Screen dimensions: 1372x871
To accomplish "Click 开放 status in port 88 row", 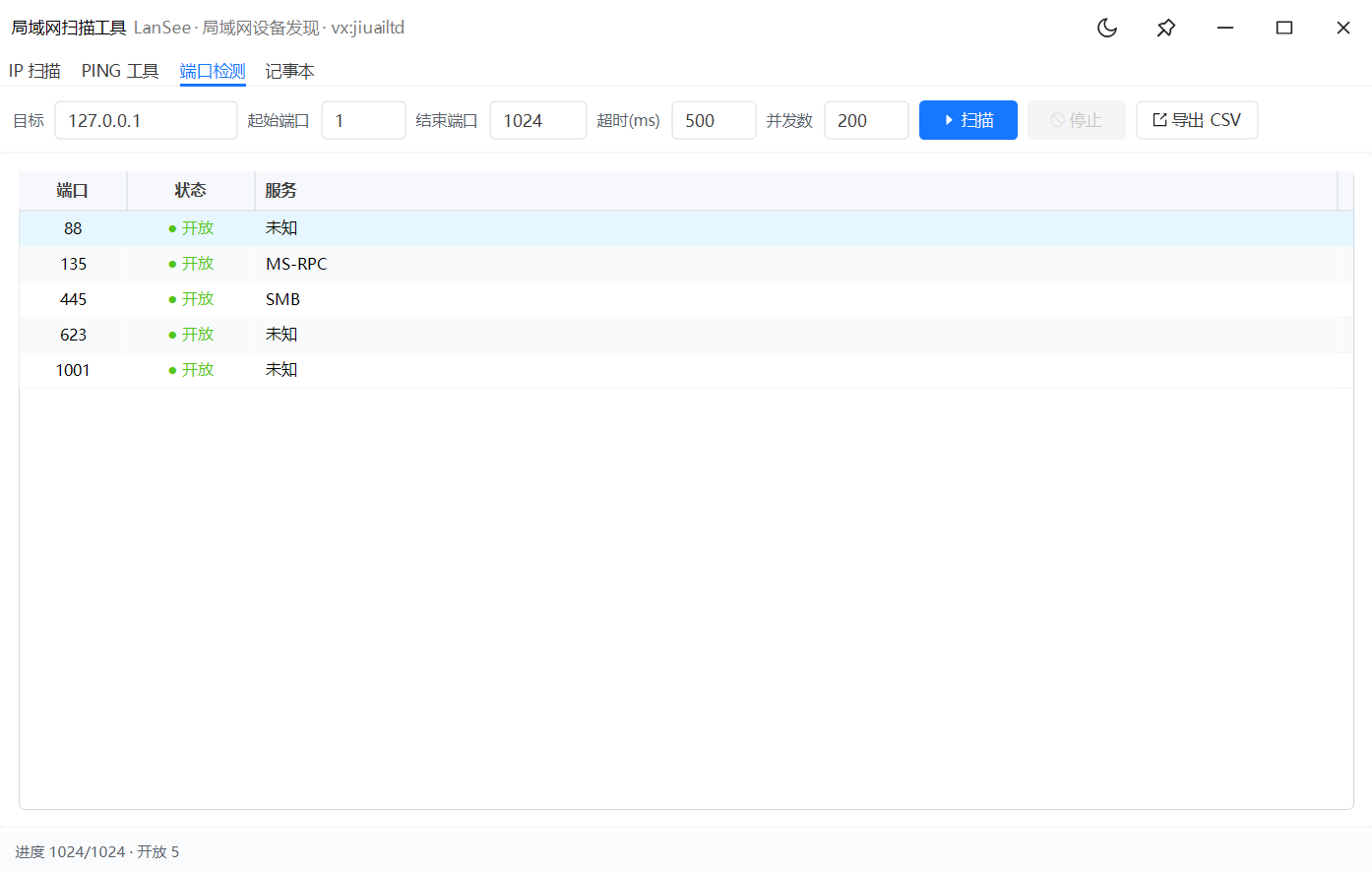I will tap(191, 228).
